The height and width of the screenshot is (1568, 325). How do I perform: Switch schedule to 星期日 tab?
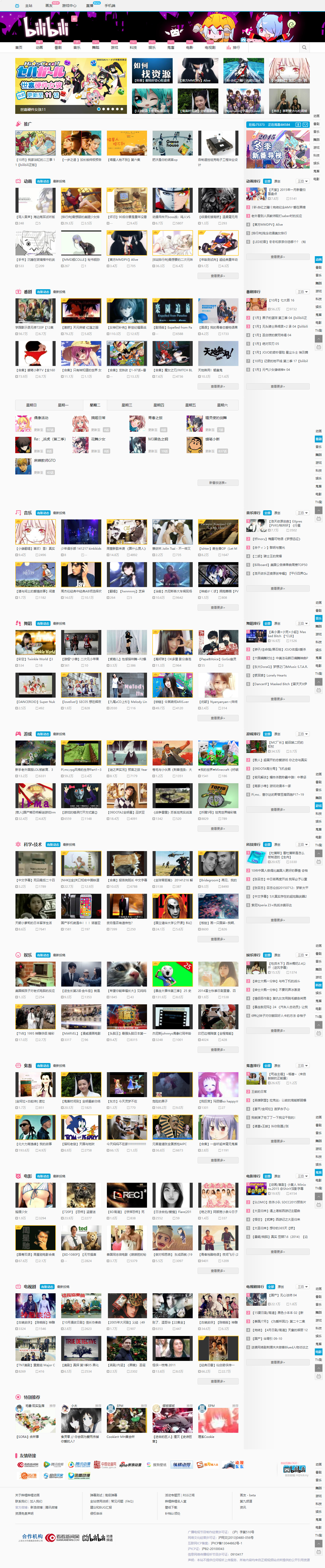[31, 405]
